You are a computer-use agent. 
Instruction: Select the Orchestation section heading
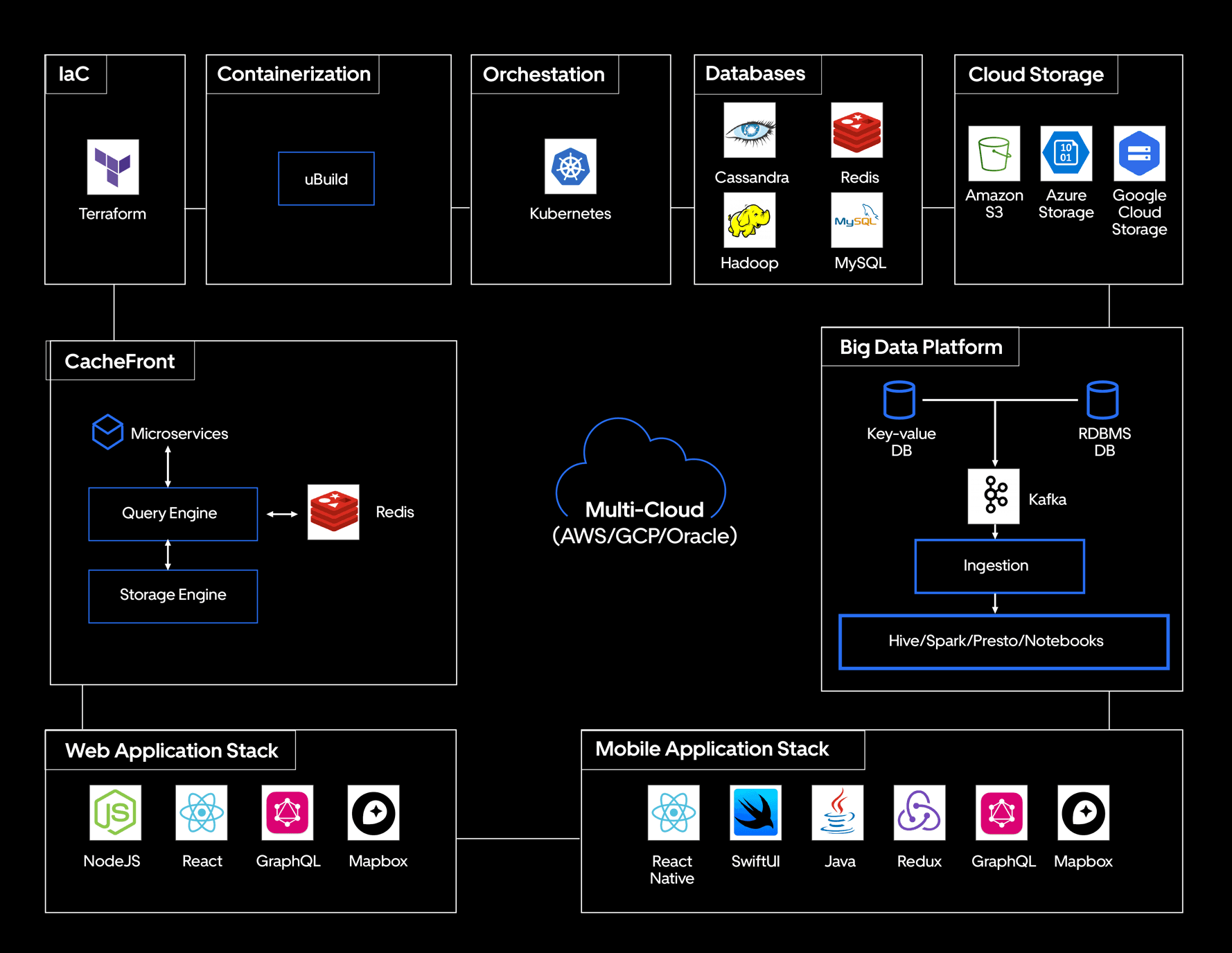[x=544, y=74]
